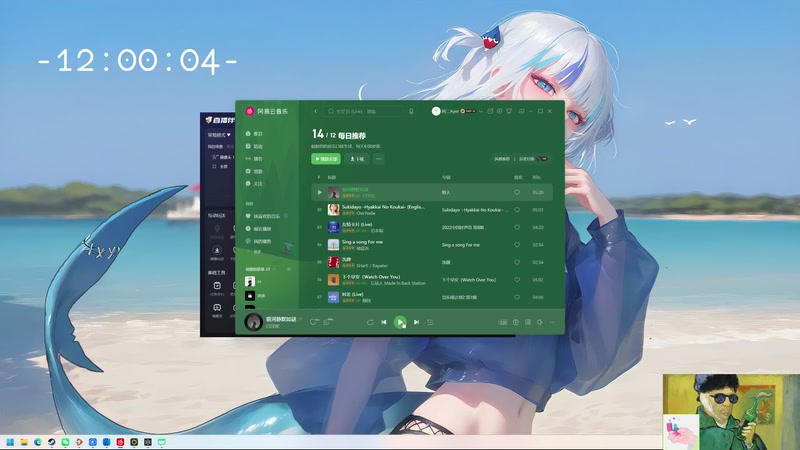Like the third song (Live) heart icon
The height and width of the screenshot is (450, 800).
(x=517, y=228)
